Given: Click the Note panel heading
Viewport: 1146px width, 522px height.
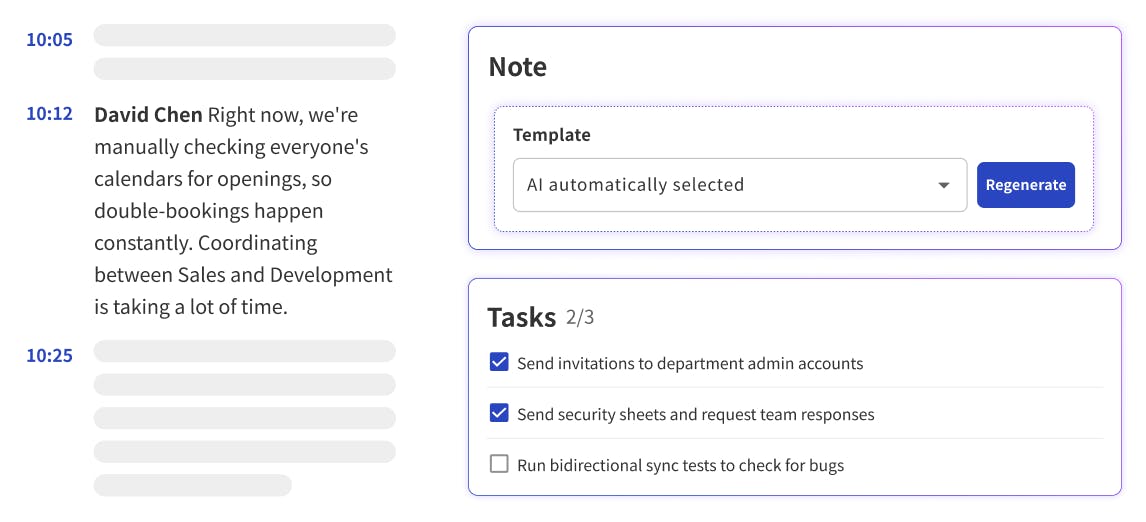Looking at the screenshot, I should (x=517, y=67).
